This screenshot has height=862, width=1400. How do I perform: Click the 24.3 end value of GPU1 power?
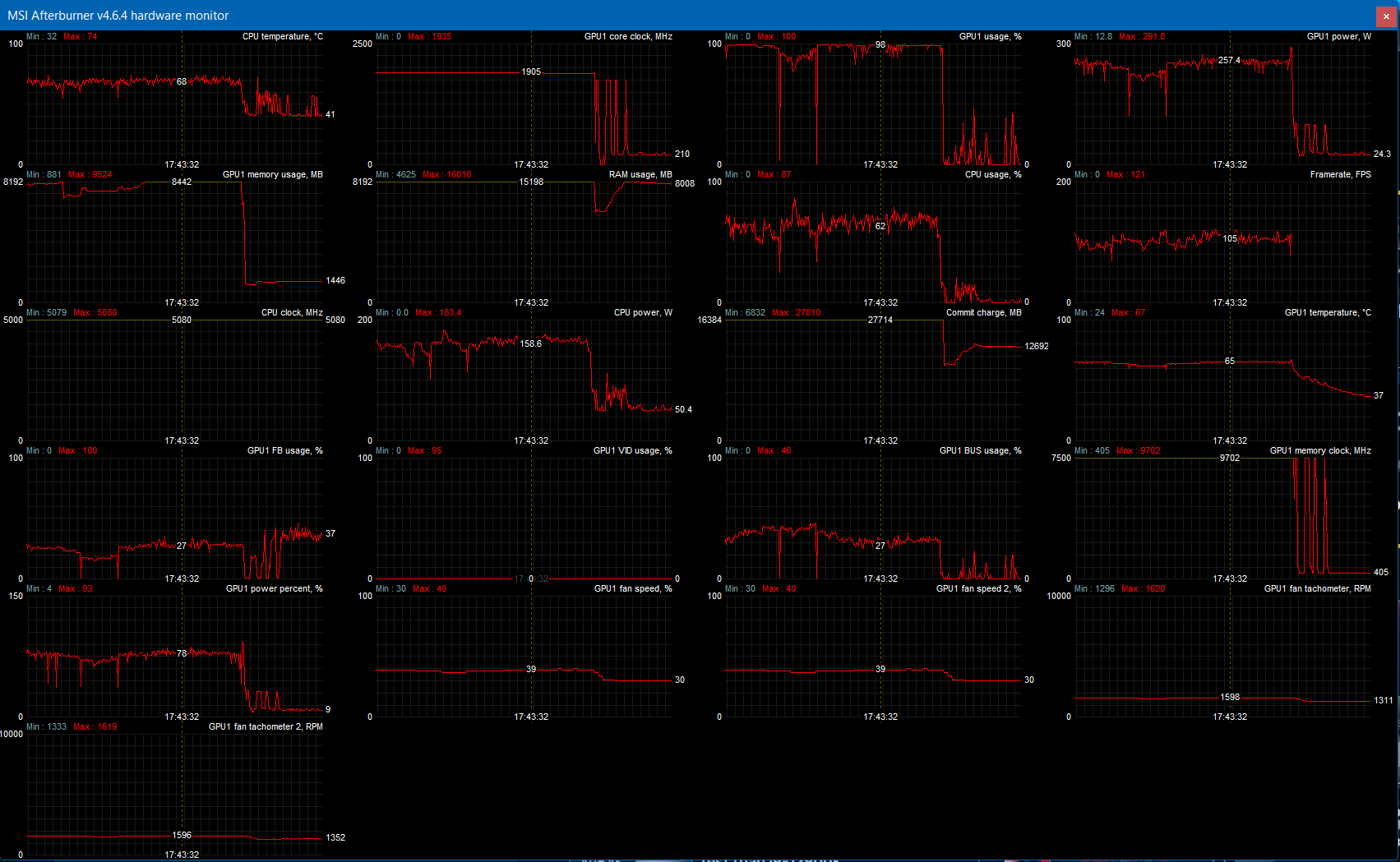coord(1383,154)
